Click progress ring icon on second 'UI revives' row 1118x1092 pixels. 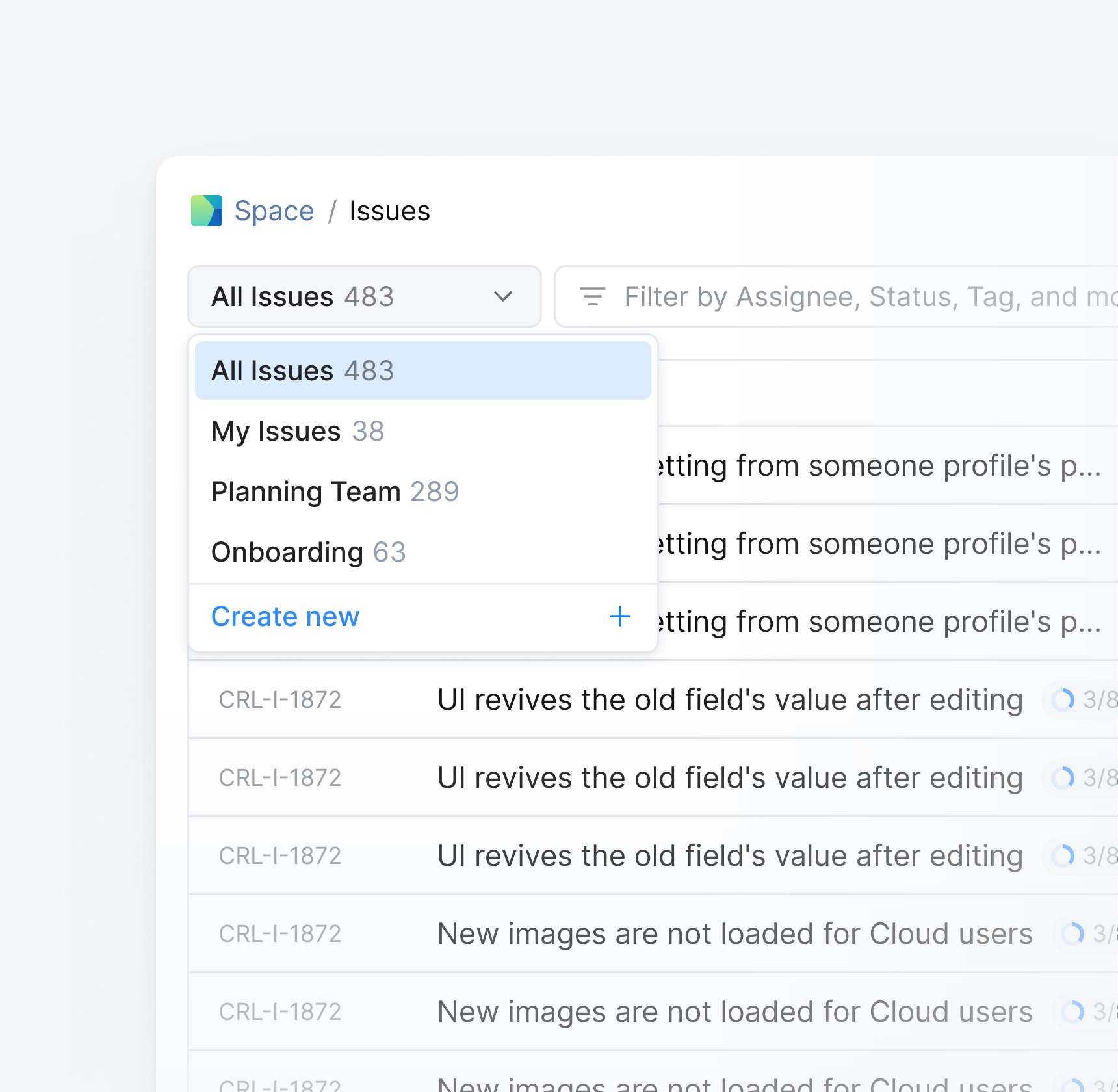1063,778
